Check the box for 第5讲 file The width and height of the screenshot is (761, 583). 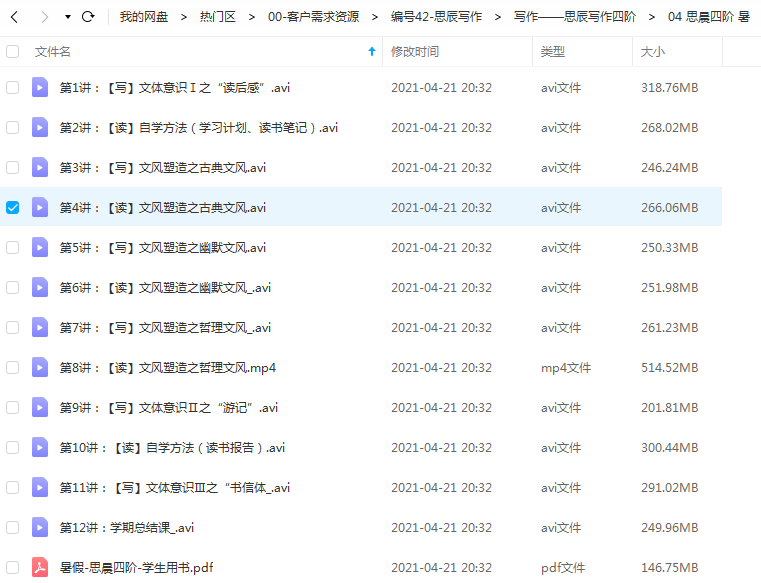(x=13, y=248)
